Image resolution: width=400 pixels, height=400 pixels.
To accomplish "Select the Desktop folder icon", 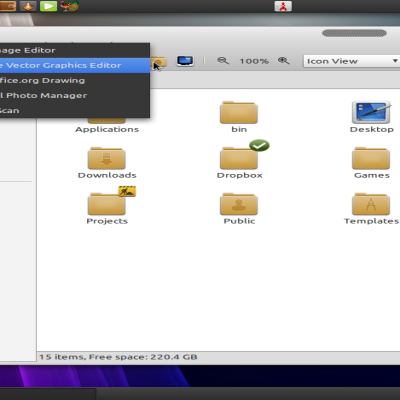I will [x=372, y=117].
